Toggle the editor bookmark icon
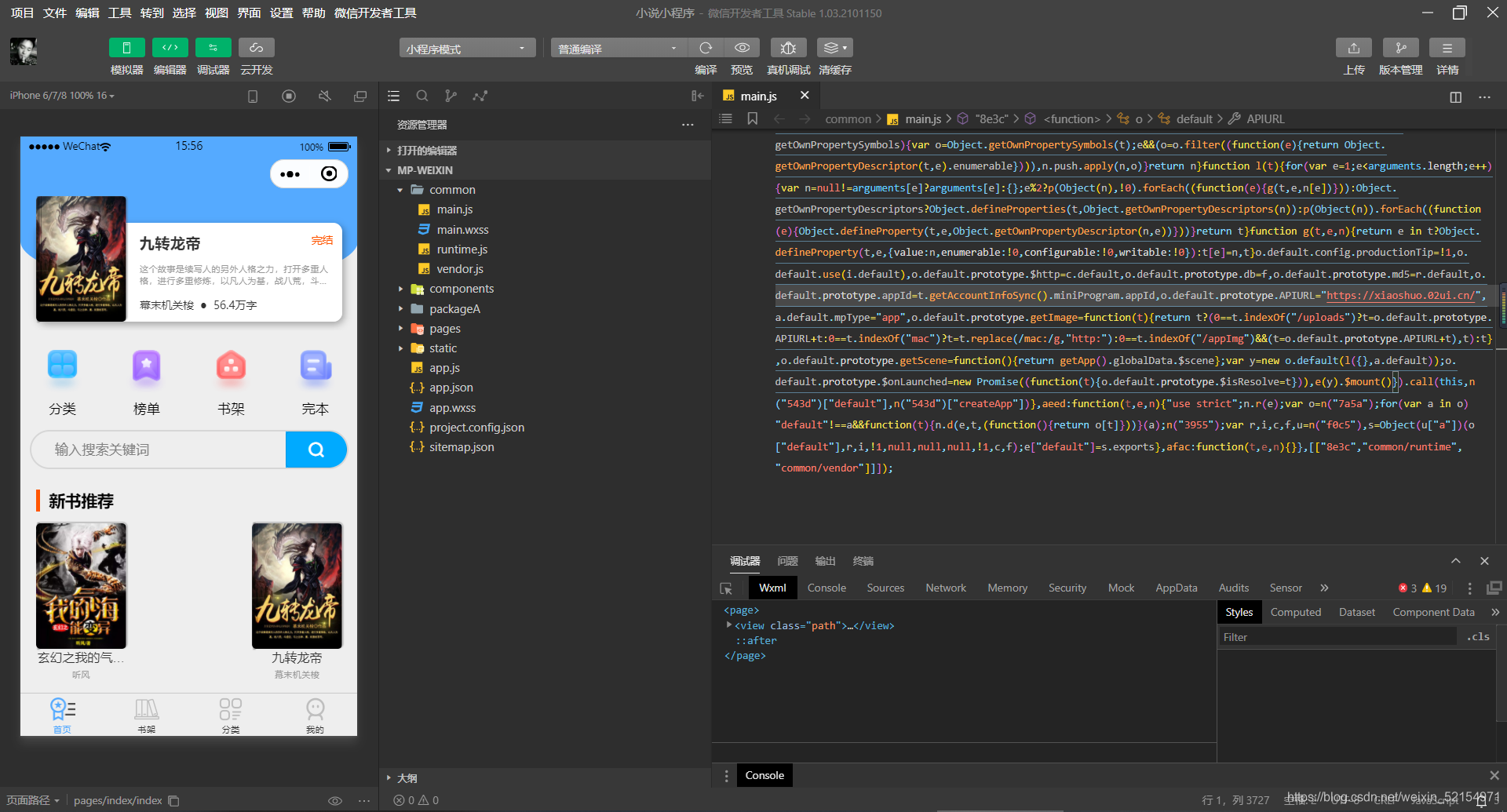 tap(752, 118)
